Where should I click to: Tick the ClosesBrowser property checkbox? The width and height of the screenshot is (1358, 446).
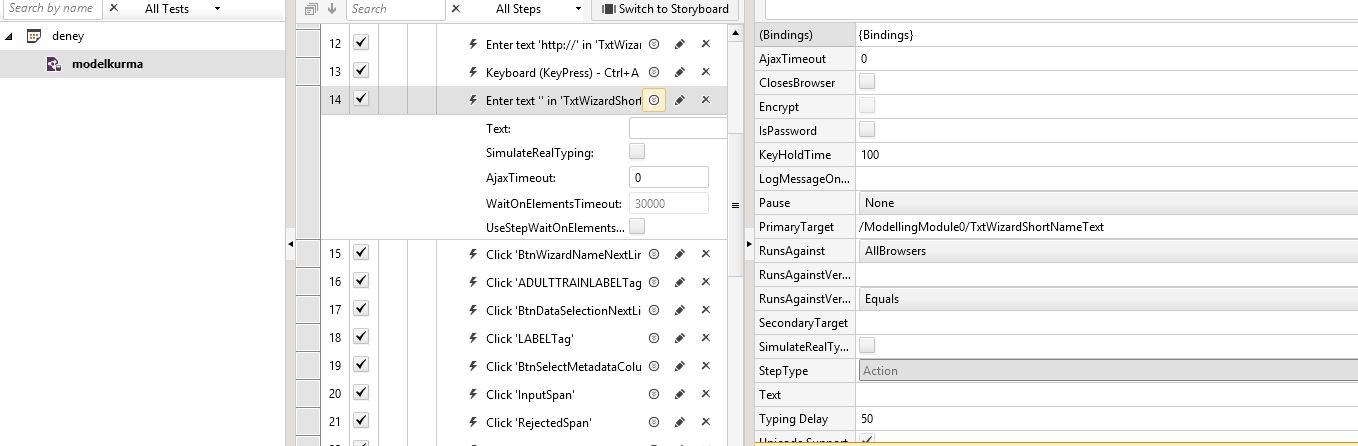click(x=868, y=82)
